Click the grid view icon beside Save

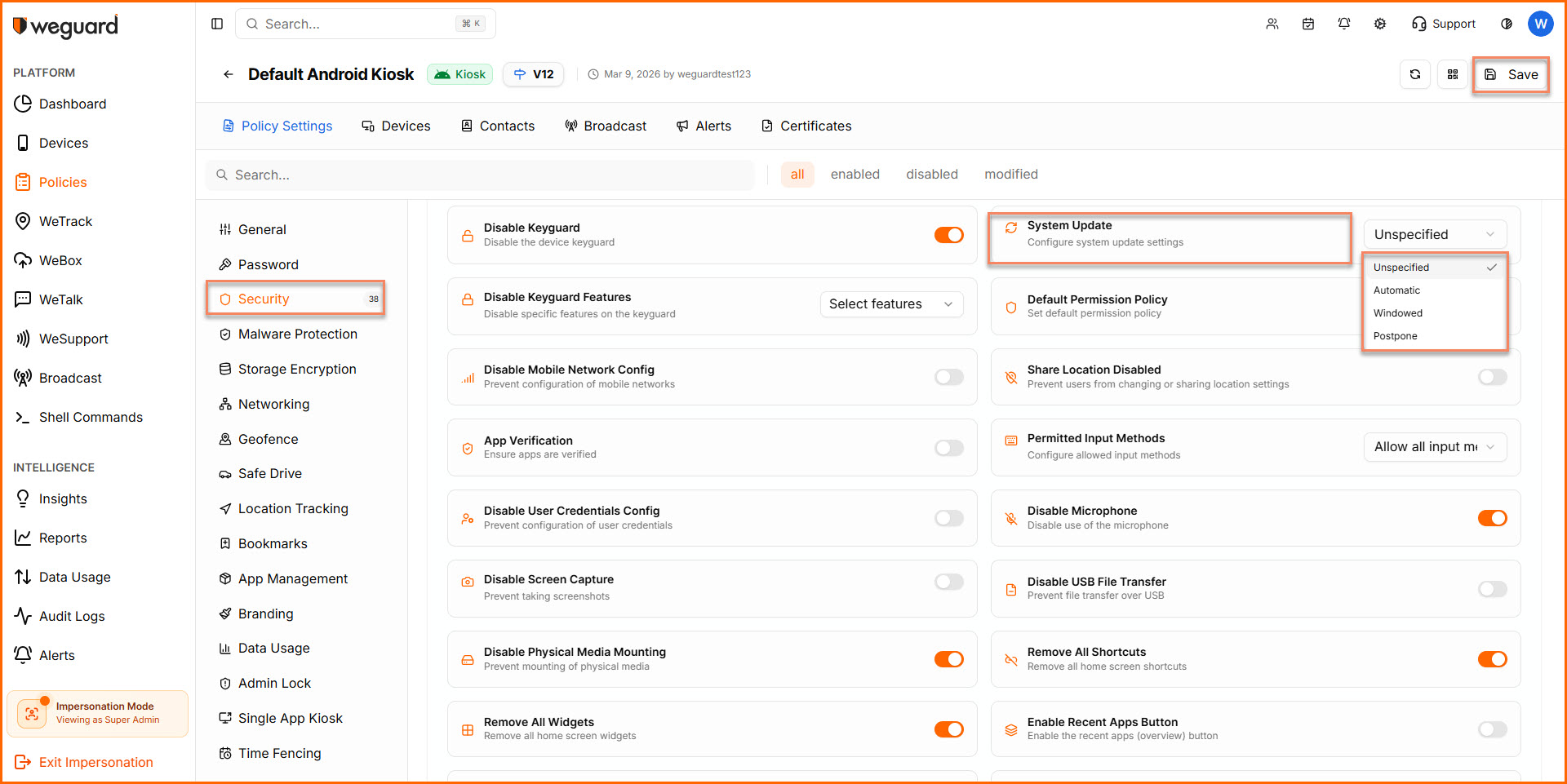coord(1452,74)
